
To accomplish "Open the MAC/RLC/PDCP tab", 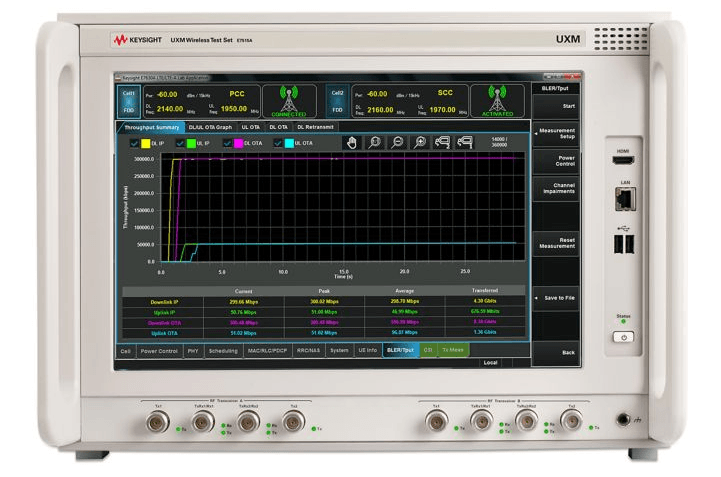I will pyautogui.click(x=267, y=351).
